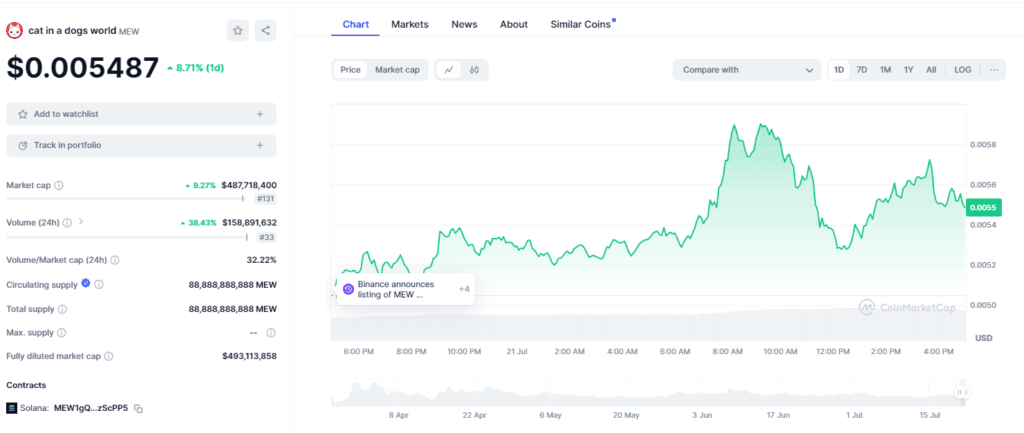Click the Circulating supply verified badge
This screenshot has width=1024, height=433.
86,284
